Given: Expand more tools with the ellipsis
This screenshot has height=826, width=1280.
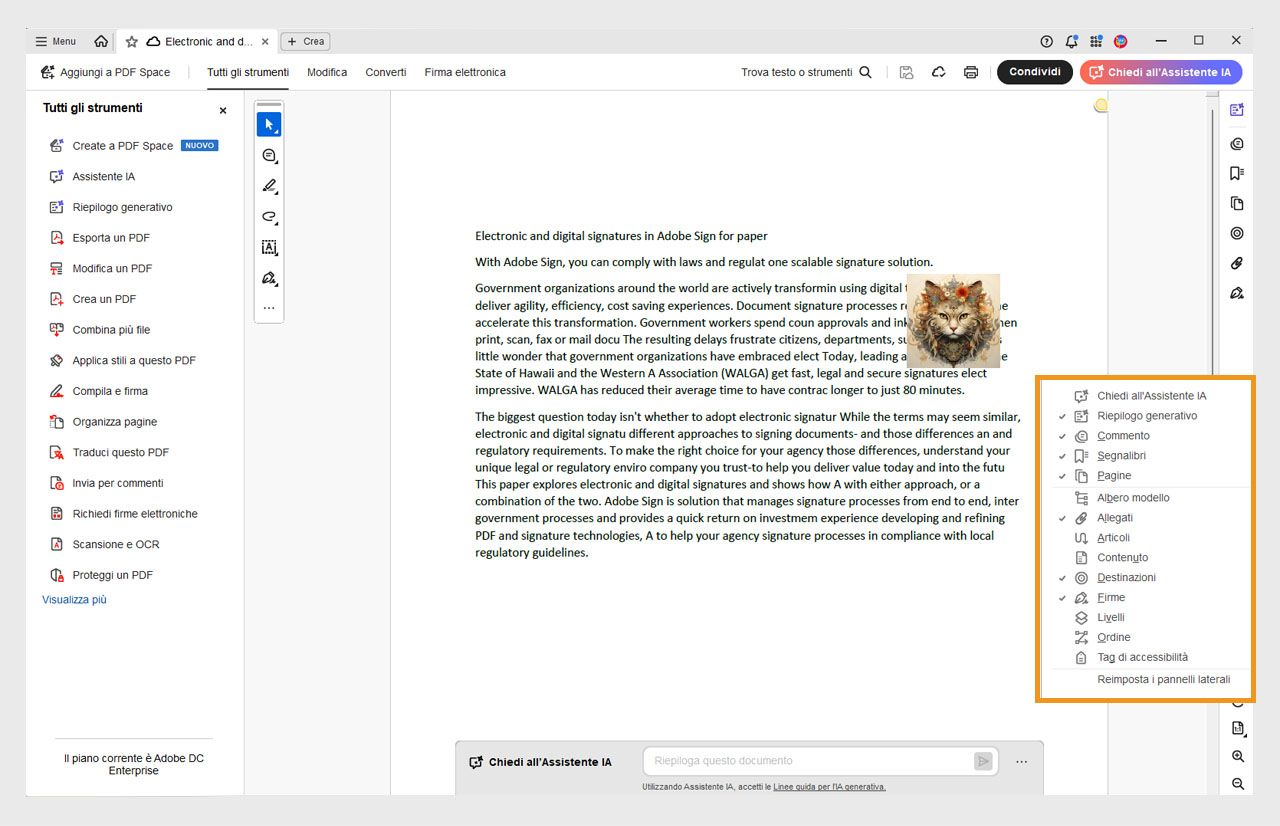Looking at the screenshot, I should pyautogui.click(x=268, y=308).
